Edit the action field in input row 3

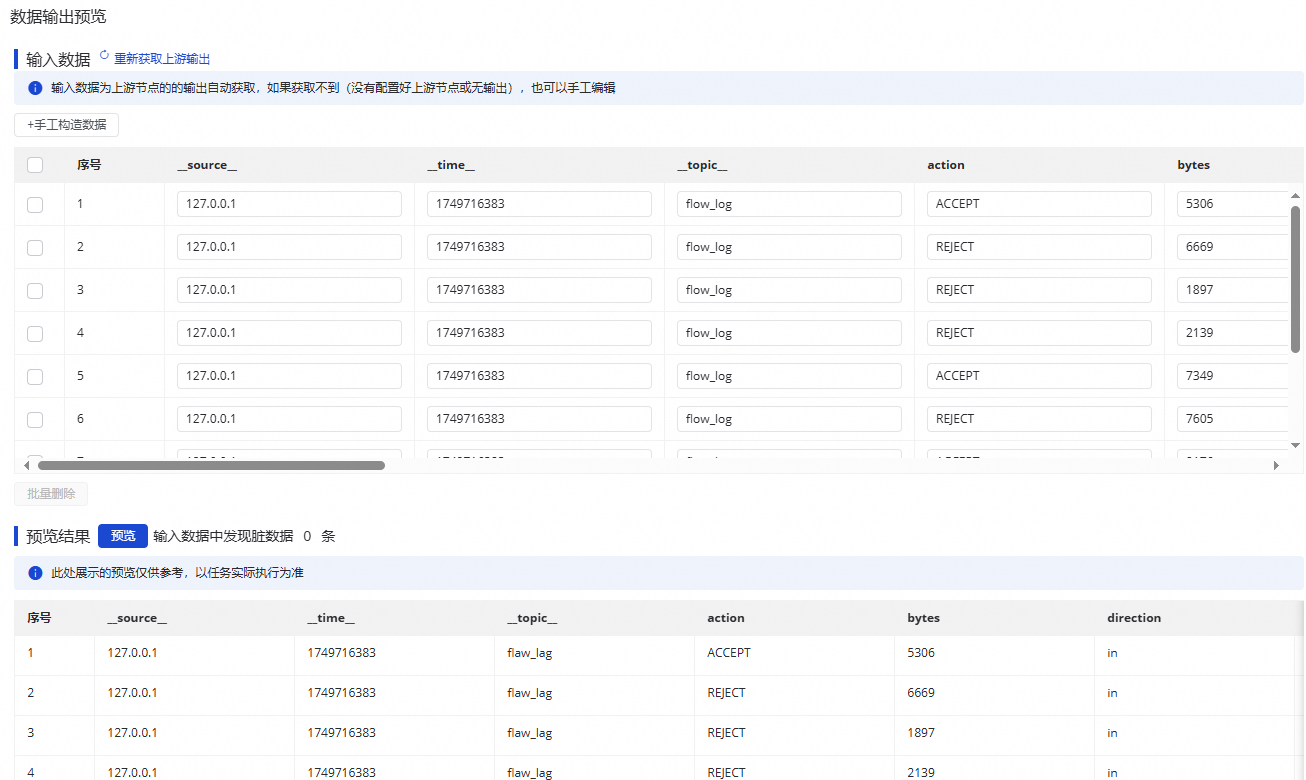click(x=1039, y=290)
